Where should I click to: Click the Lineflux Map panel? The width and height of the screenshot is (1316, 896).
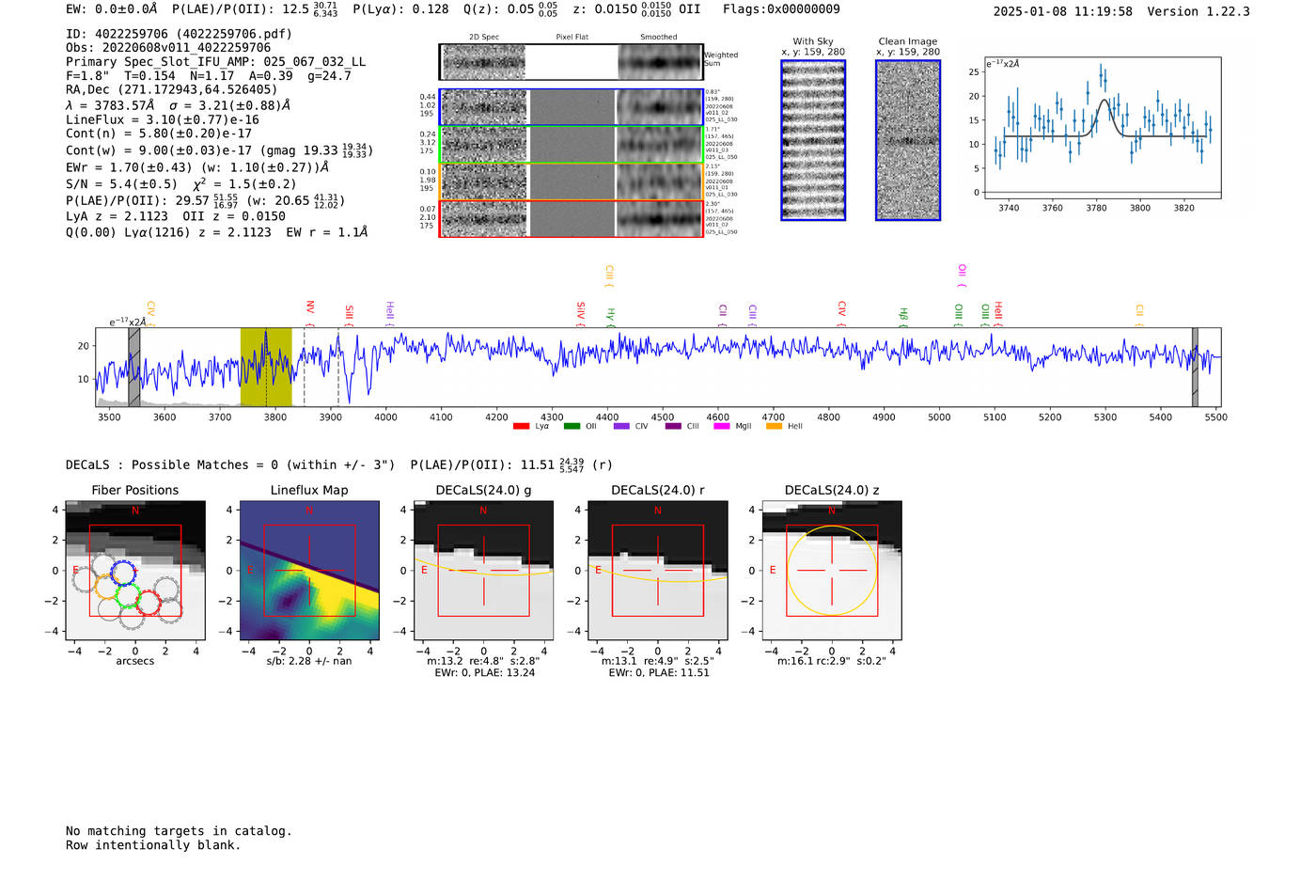coord(309,571)
